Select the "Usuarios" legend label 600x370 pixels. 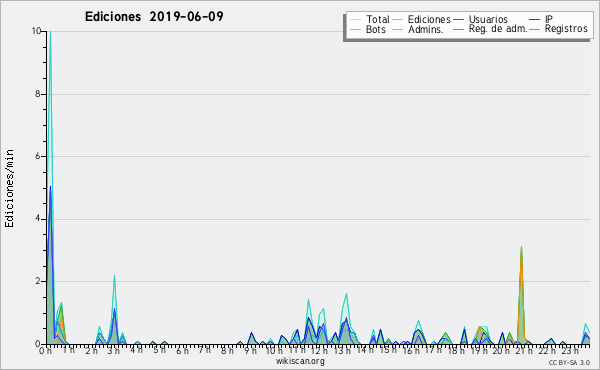(488, 20)
